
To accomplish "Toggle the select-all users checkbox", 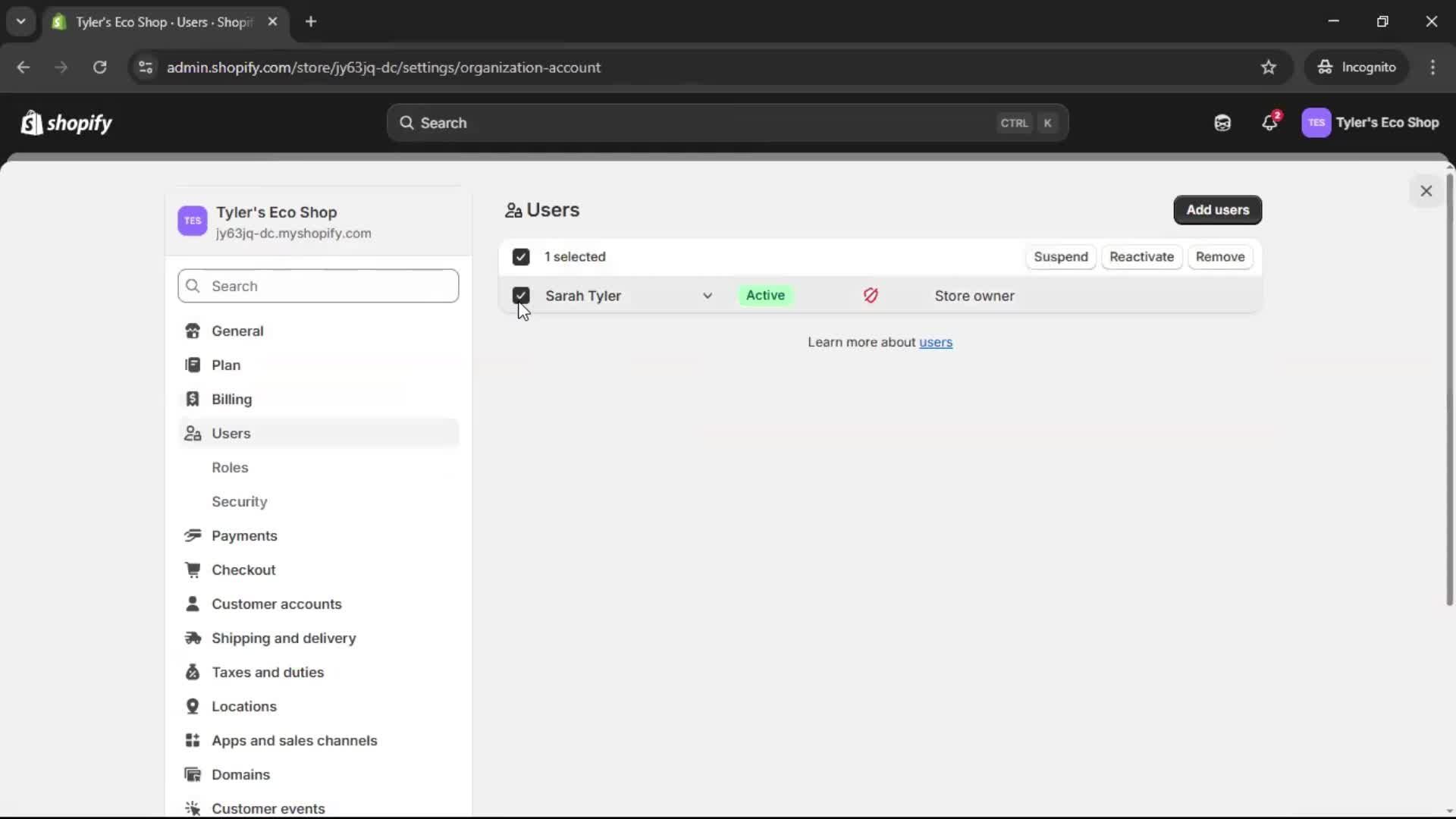I will pos(521,257).
